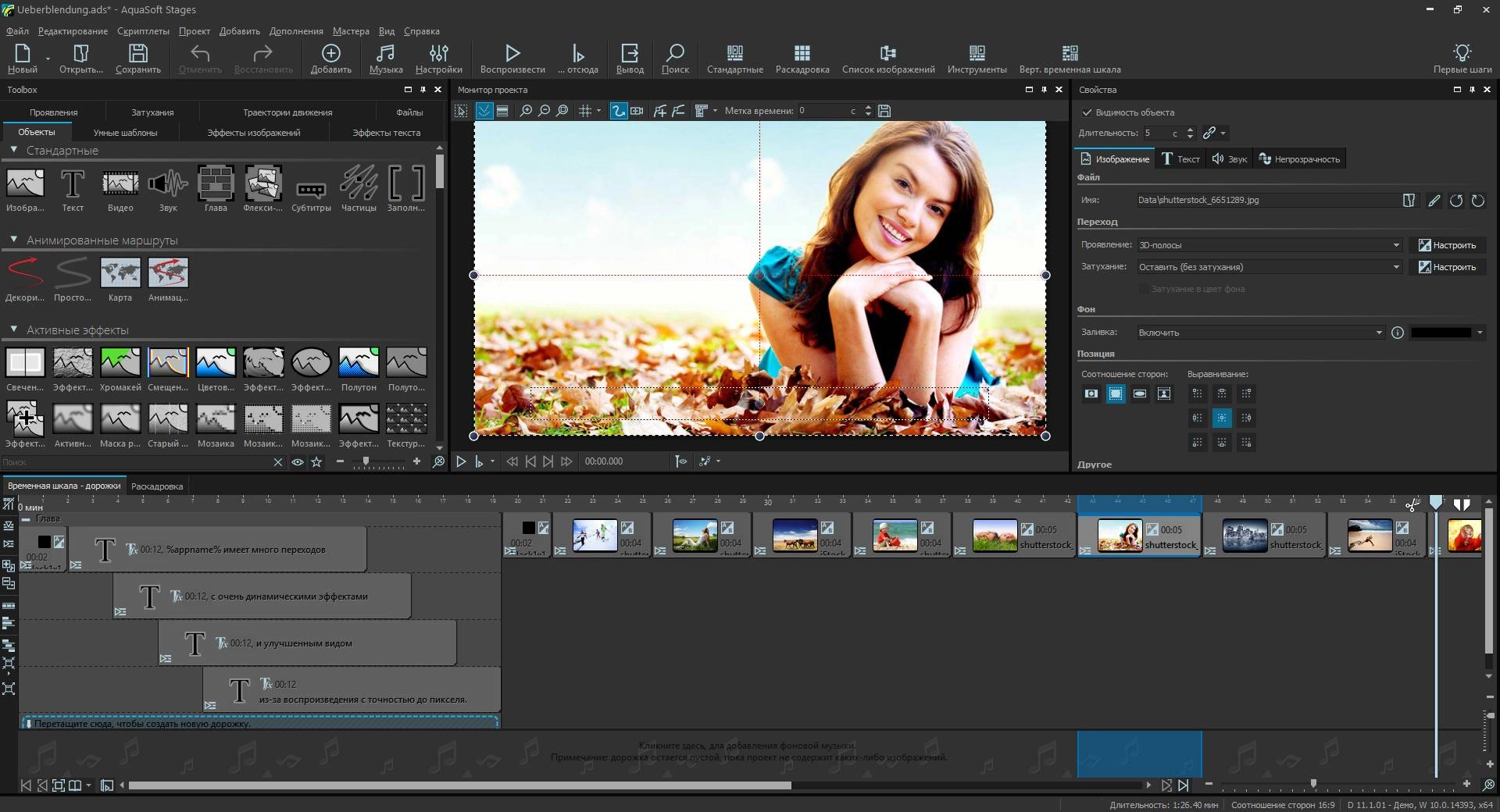Select the Мозаика effect

click(x=216, y=425)
